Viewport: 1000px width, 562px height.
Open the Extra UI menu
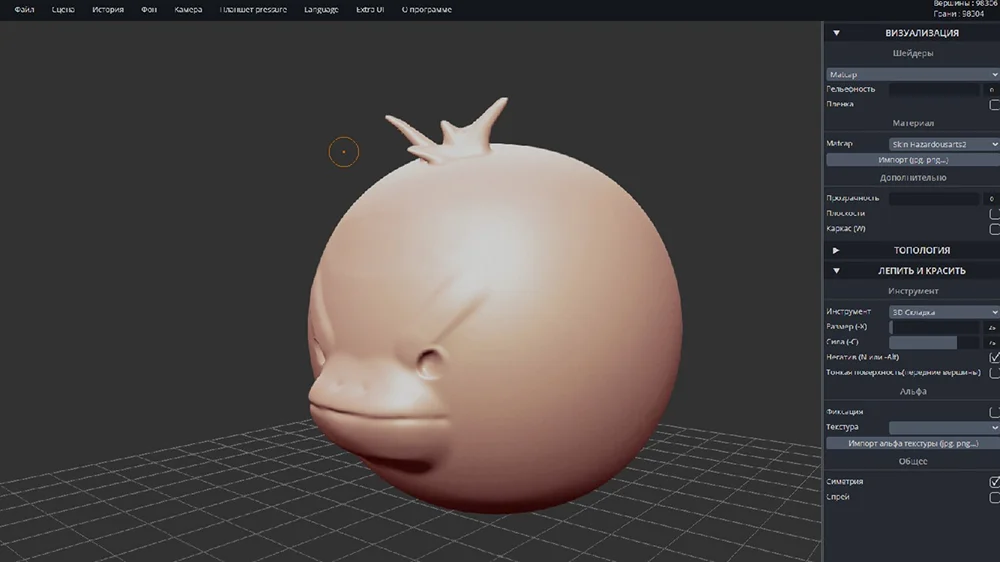pos(371,10)
